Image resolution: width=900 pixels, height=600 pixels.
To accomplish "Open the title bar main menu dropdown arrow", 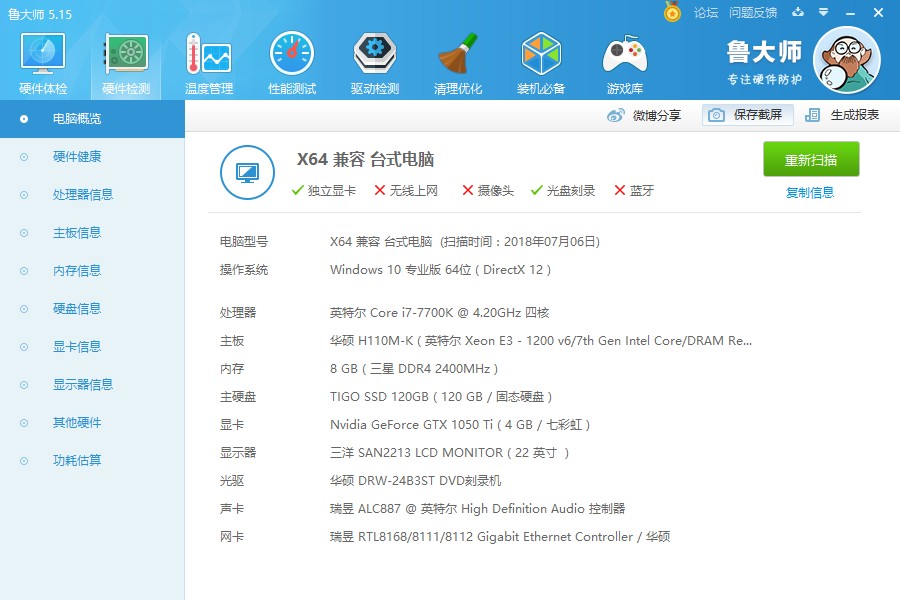I will tap(823, 13).
